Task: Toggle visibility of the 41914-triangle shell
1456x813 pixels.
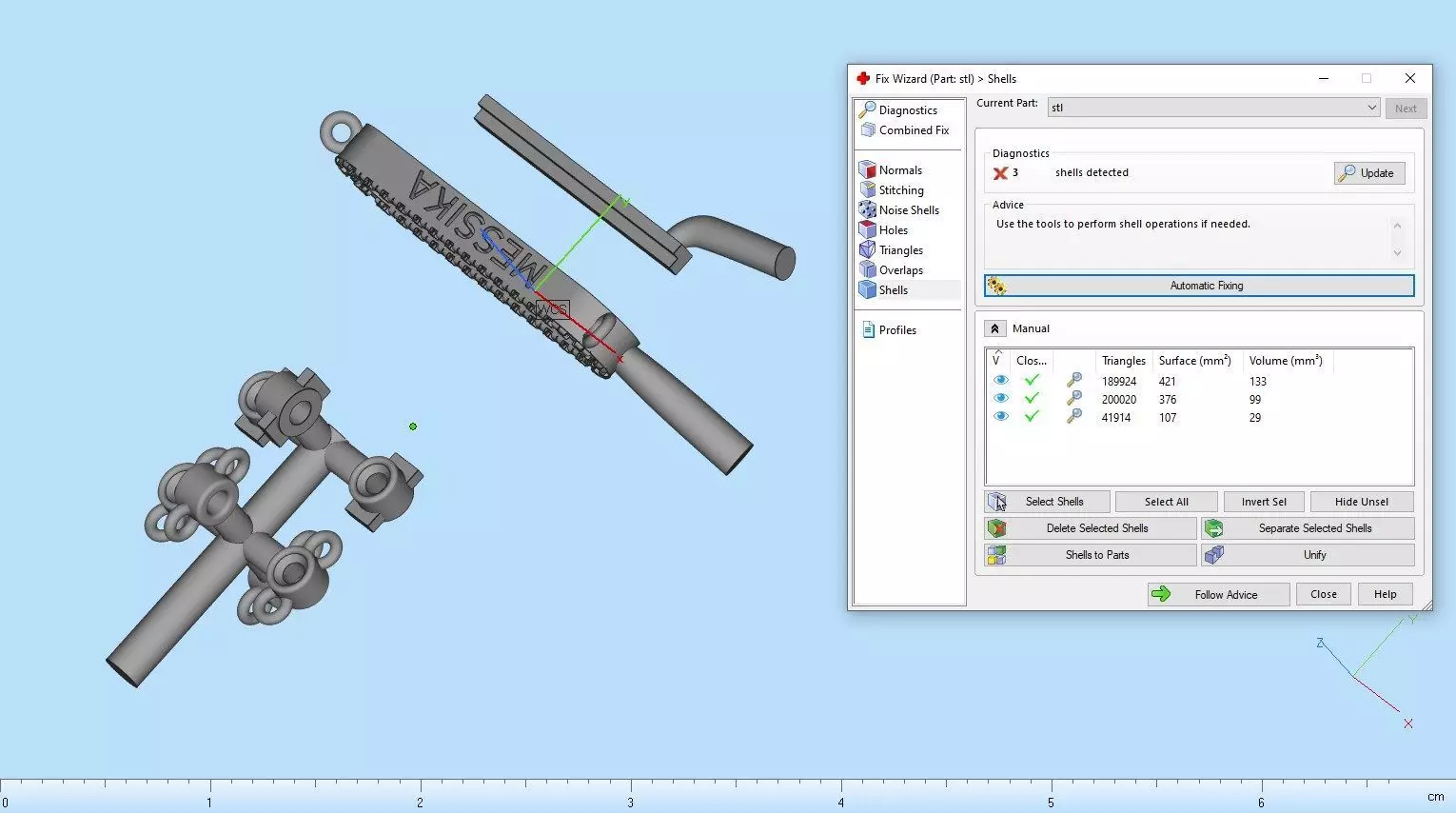Action: pyautogui.click(x=1000, y=417)
